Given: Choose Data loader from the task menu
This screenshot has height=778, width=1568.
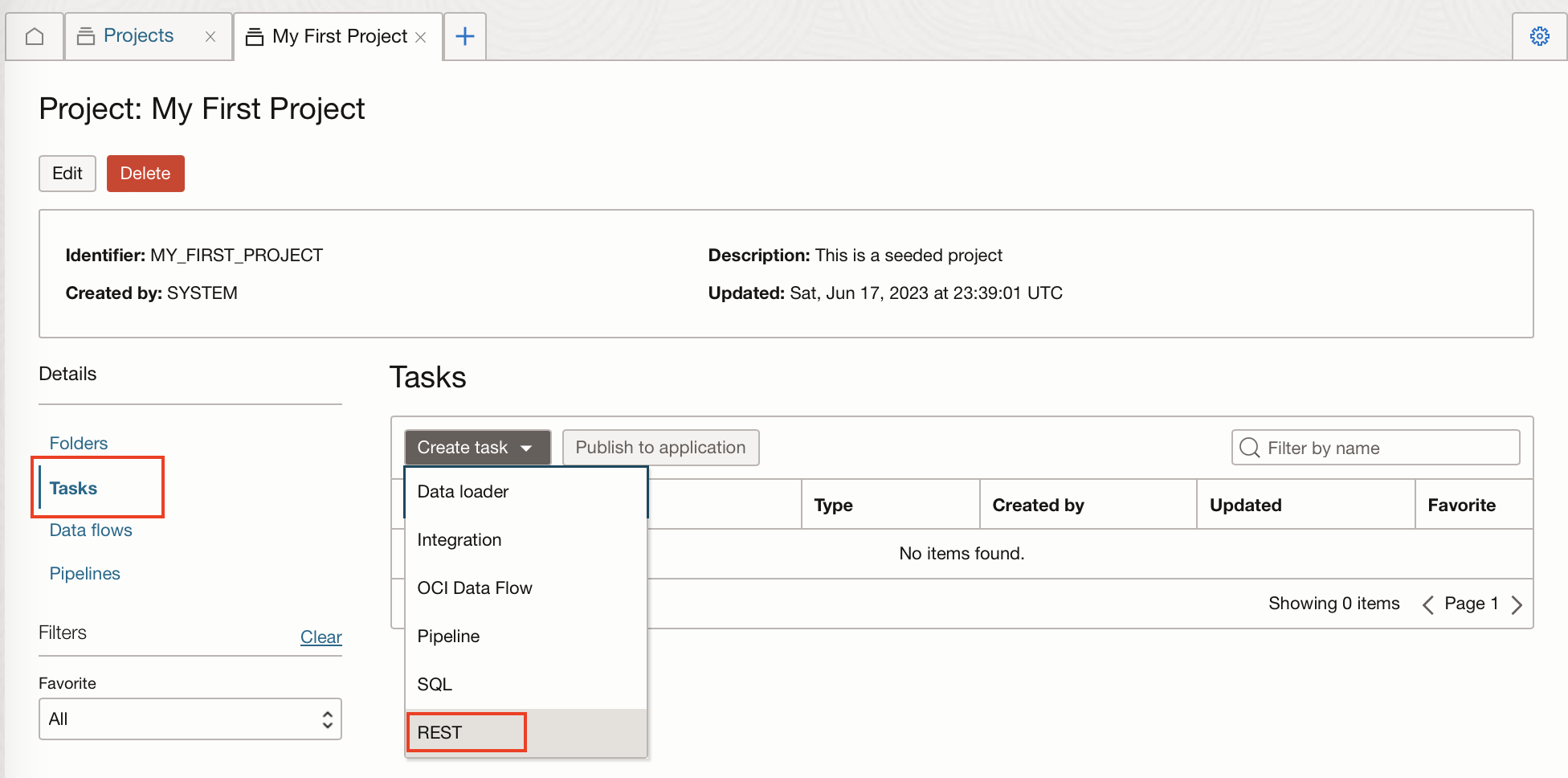Looking at the screenshot, I should click(x=463, y=491).
